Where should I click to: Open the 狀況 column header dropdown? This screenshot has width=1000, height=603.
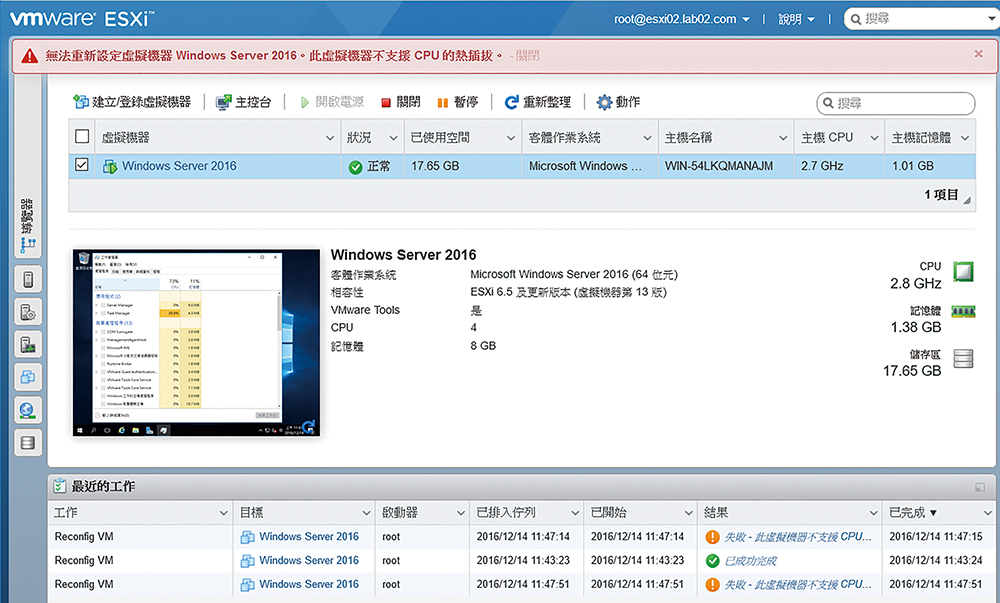coord(393,138)
